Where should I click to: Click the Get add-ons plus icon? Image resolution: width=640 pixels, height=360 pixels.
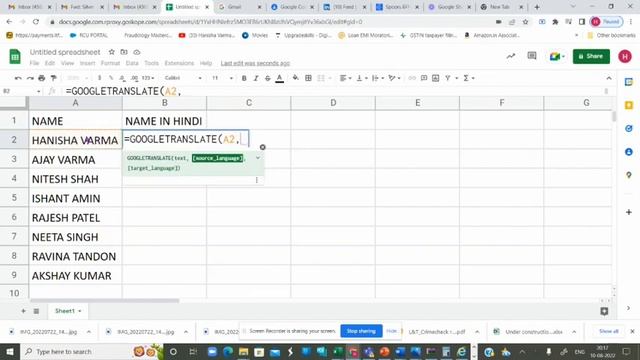pos(629,212)
